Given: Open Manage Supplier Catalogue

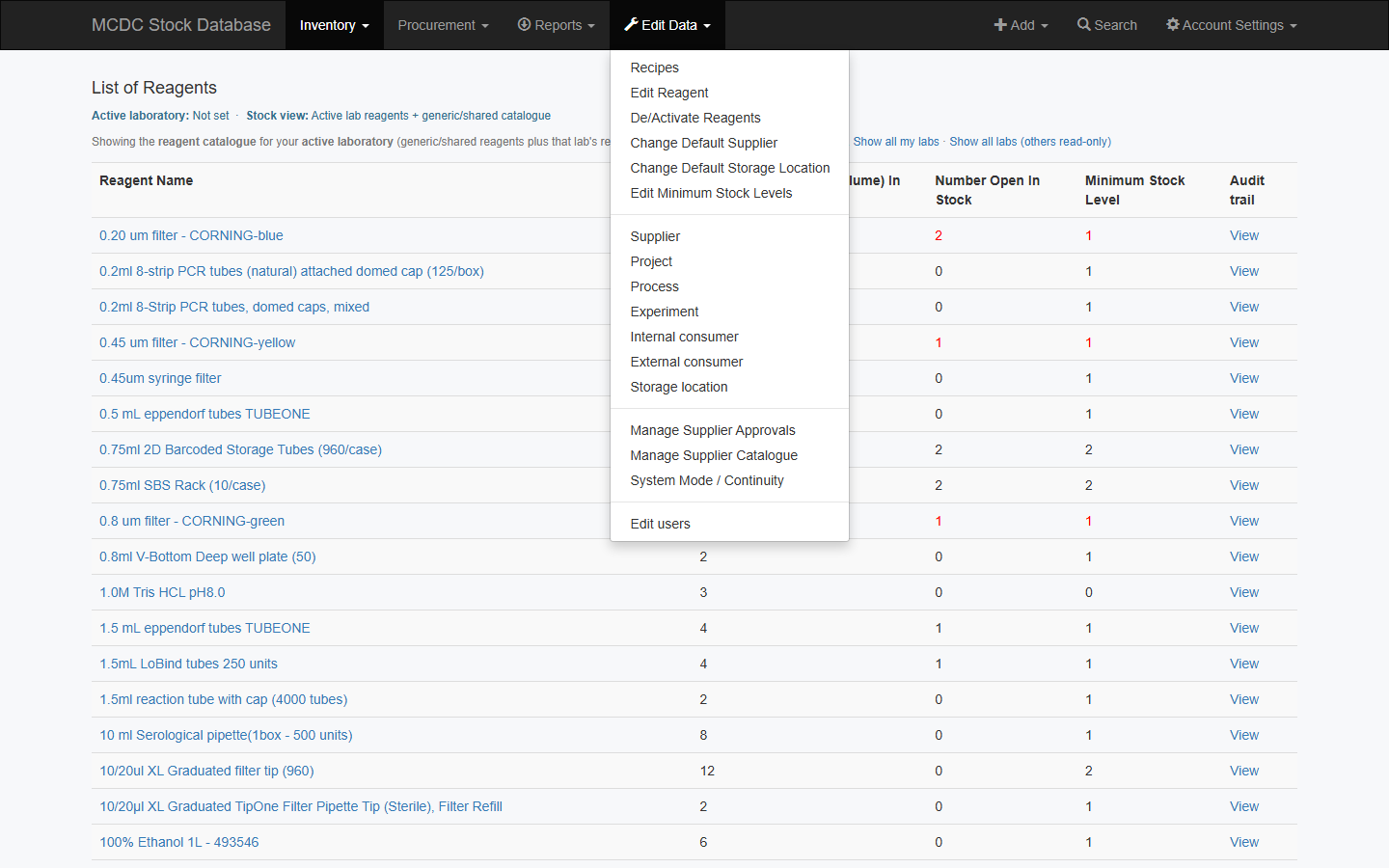Looking at the screenshot, I should (729, 455).
